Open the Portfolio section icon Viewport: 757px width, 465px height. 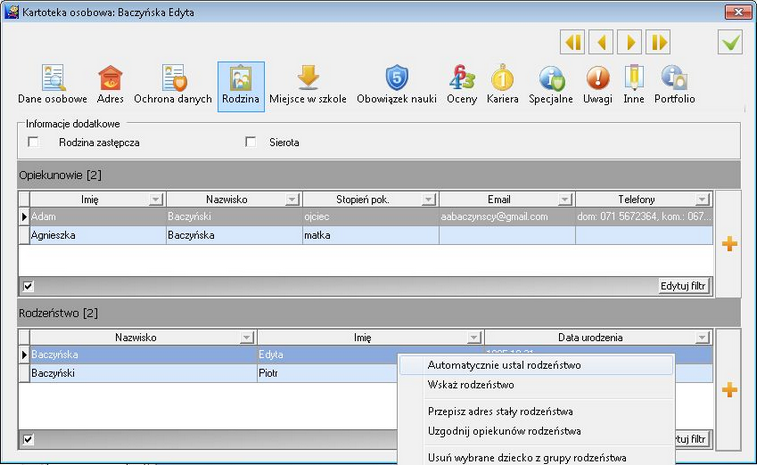point(674,78)
